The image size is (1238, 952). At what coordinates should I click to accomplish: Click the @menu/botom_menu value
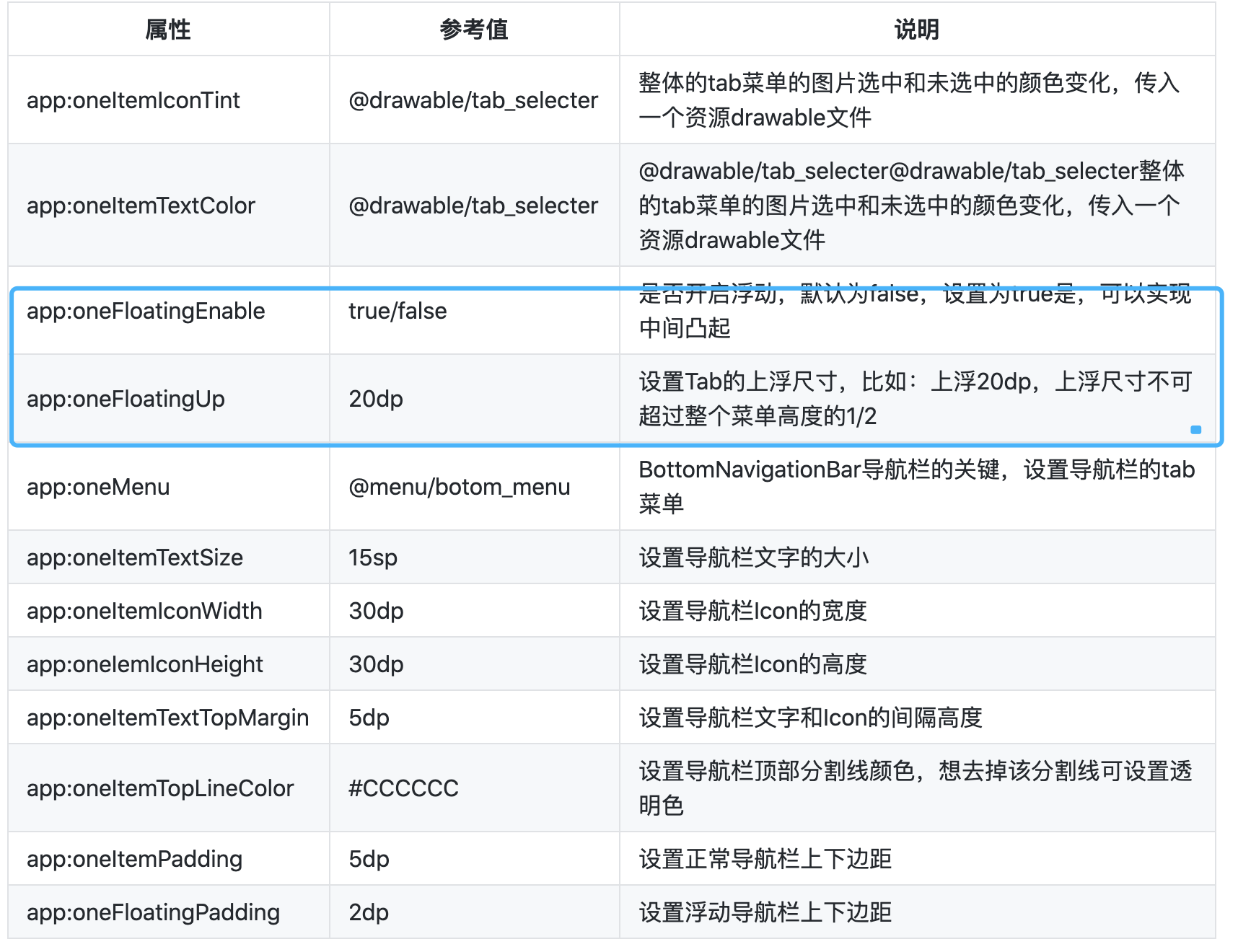(x=459, y=487)
